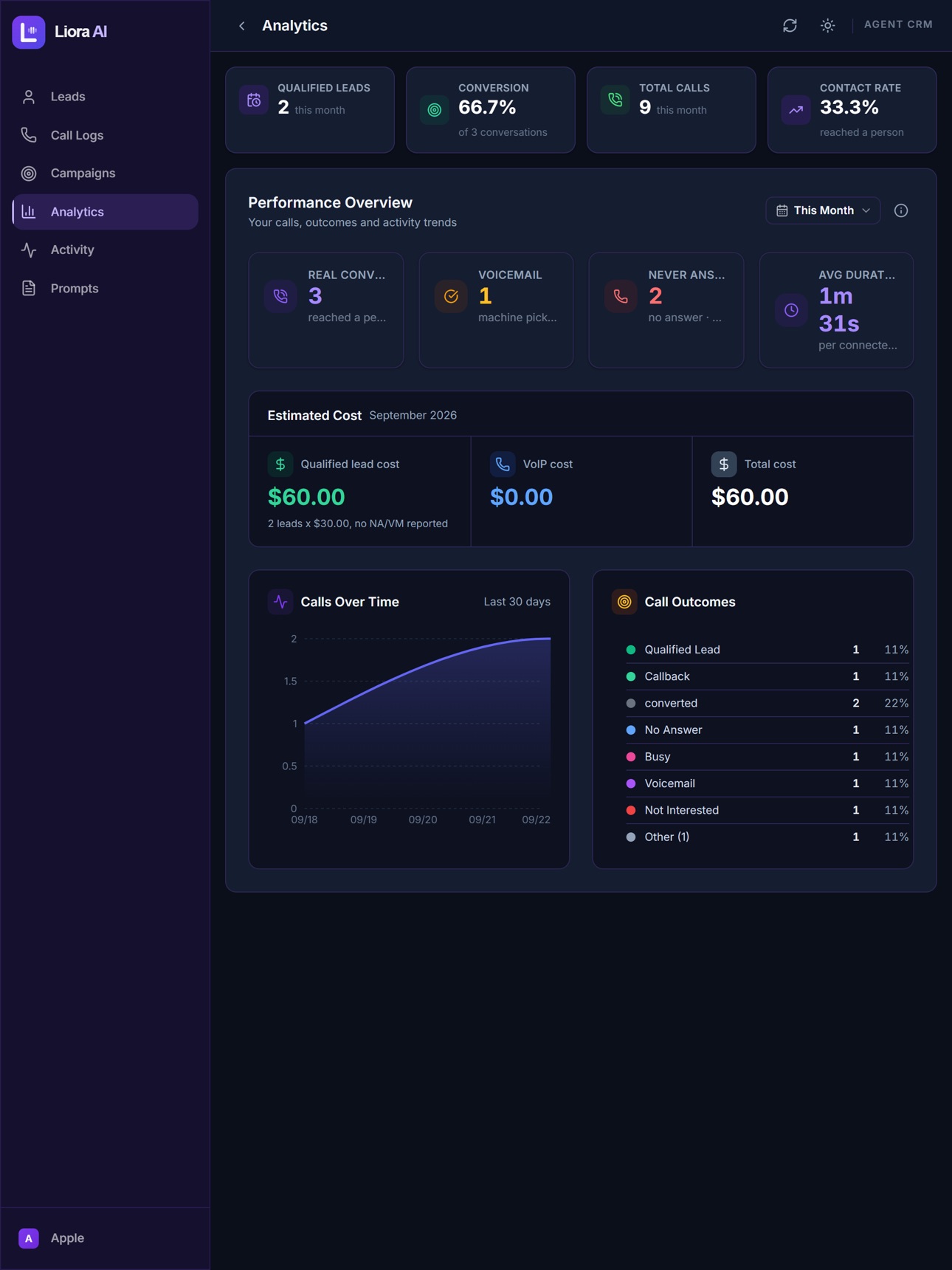Click the 09/22 date on chart axis
952x1270 pixels.
pos(536,820)
